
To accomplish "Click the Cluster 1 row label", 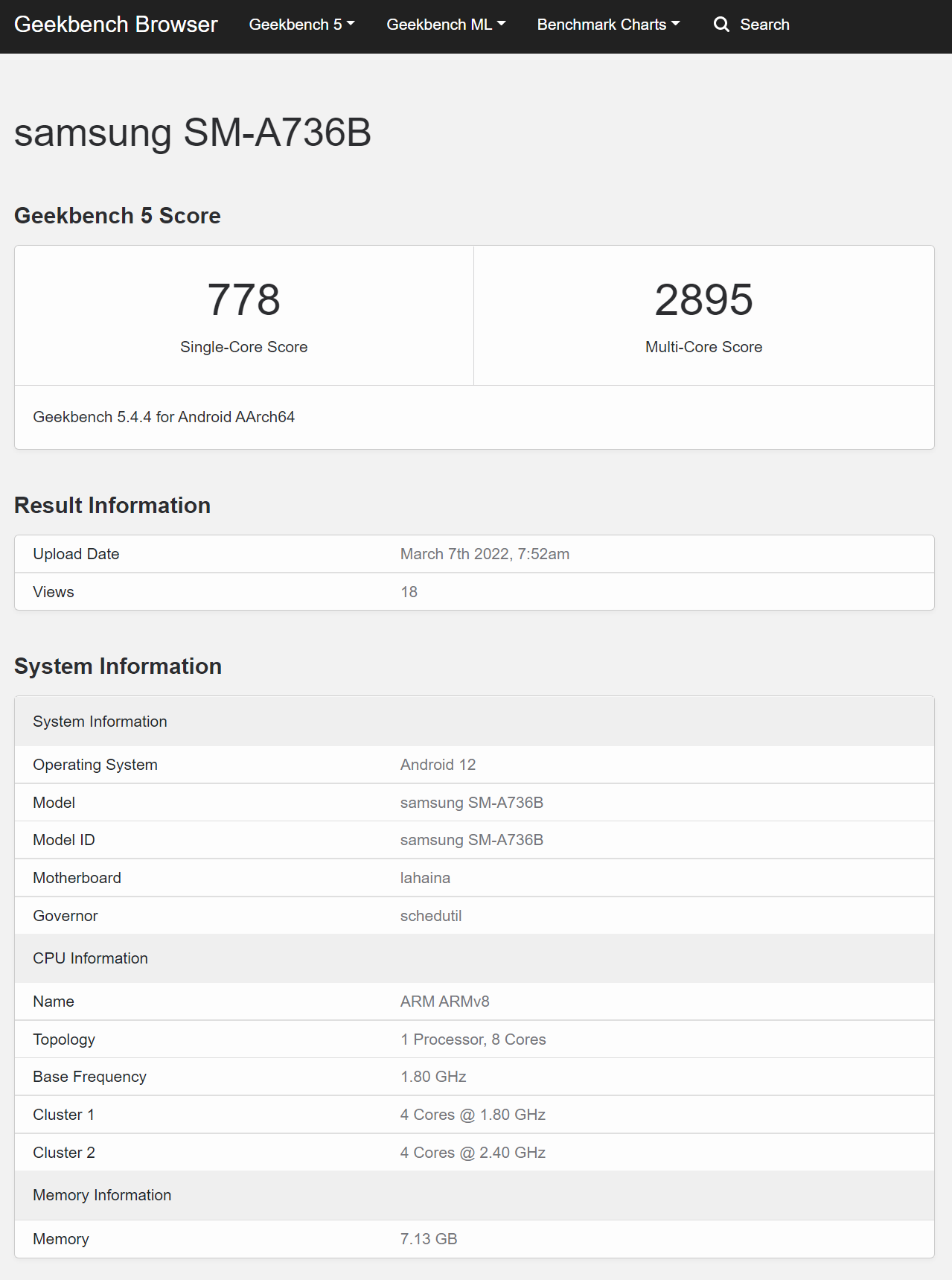I will click(x=63, y=1115).
